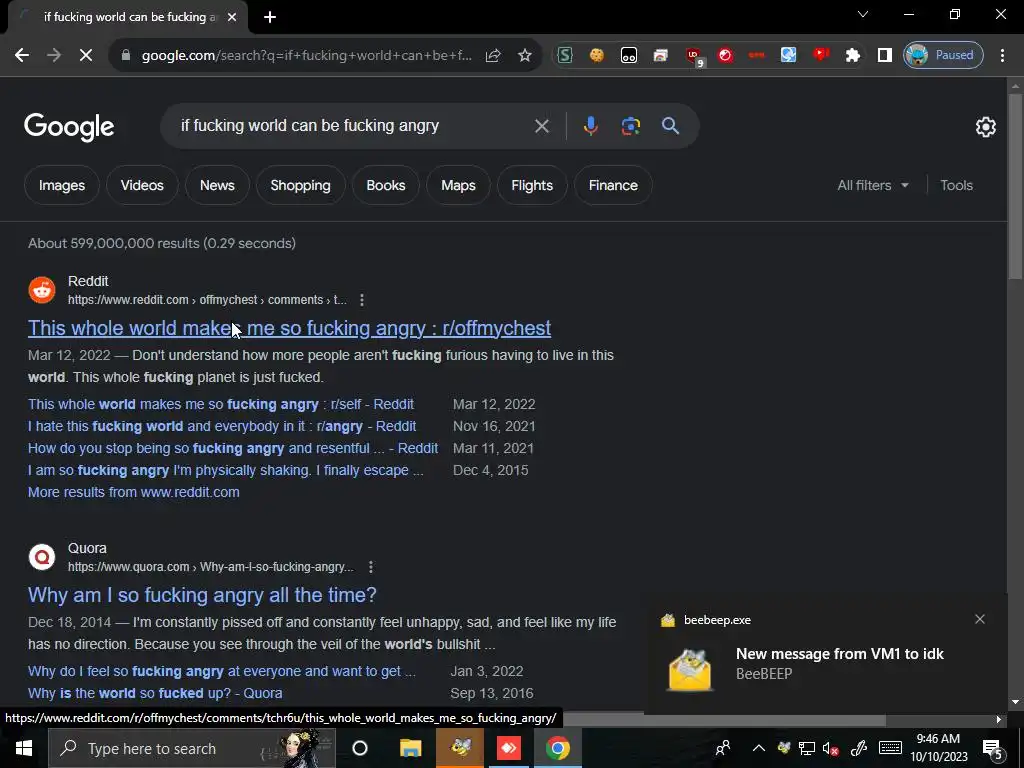The height and width of the screenshot is (768, 1024).
Task: Open File Explorer from the taskbar
Action: point(411,748)
